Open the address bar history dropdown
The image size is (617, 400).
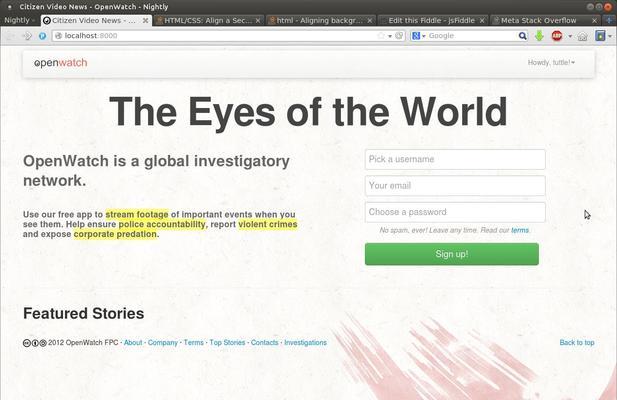tap(390, 36)
